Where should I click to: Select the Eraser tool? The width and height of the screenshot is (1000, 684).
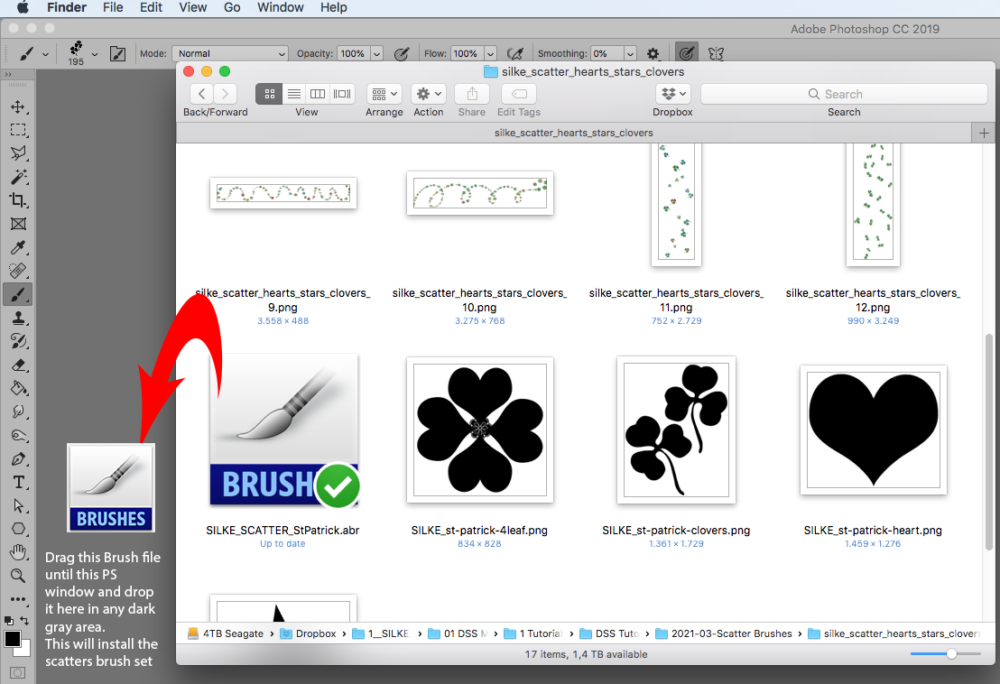(x=18, y=365)
